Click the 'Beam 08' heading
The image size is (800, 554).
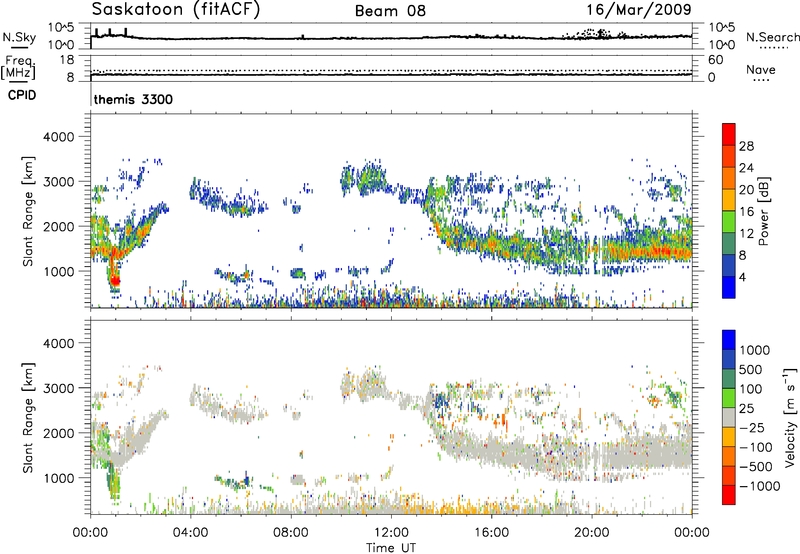[390, 11]
